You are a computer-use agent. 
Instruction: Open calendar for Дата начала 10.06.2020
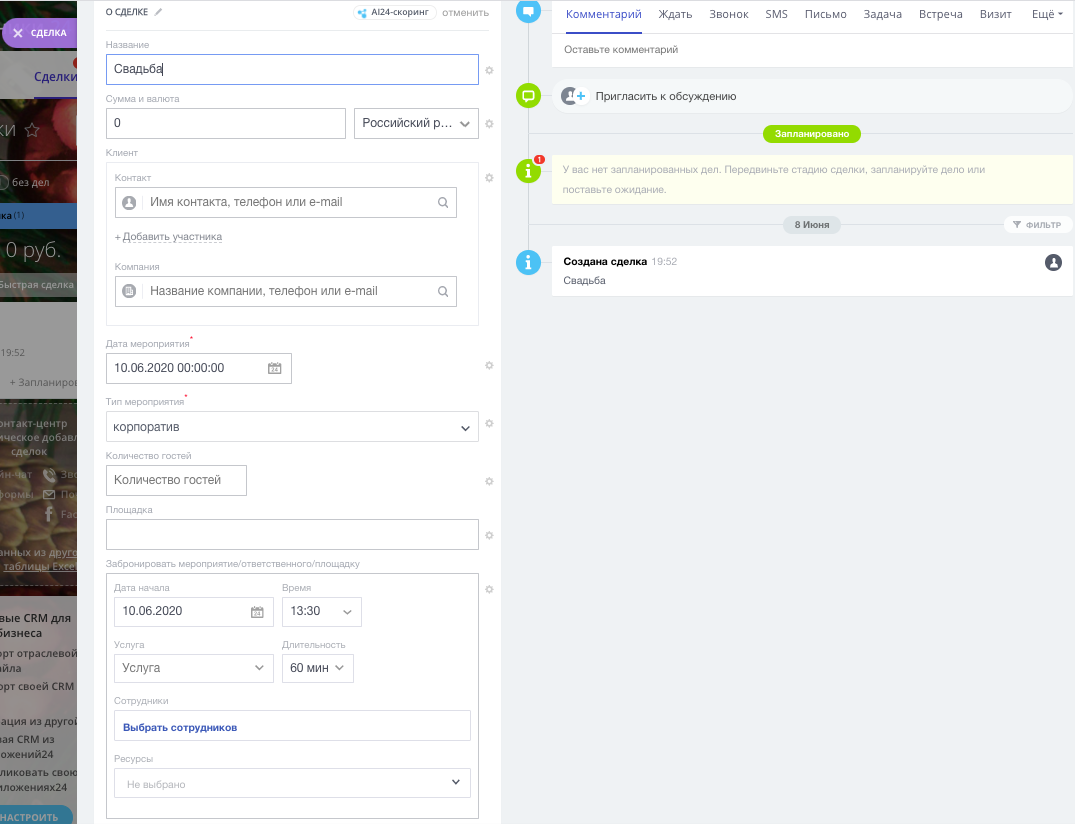[257, 612]
